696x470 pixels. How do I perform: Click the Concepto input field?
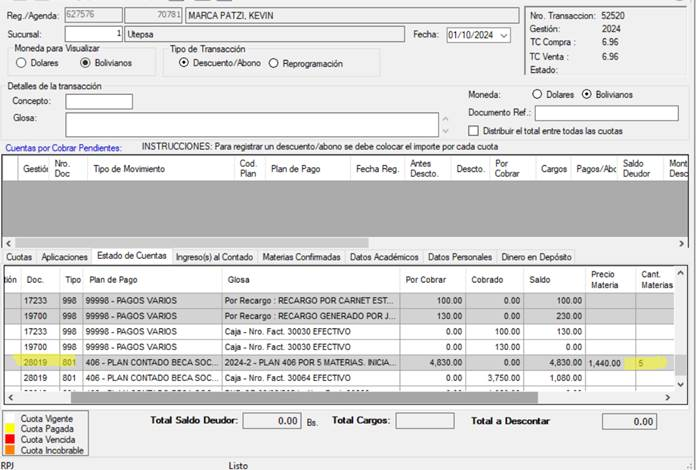click(x=99, y=102)
